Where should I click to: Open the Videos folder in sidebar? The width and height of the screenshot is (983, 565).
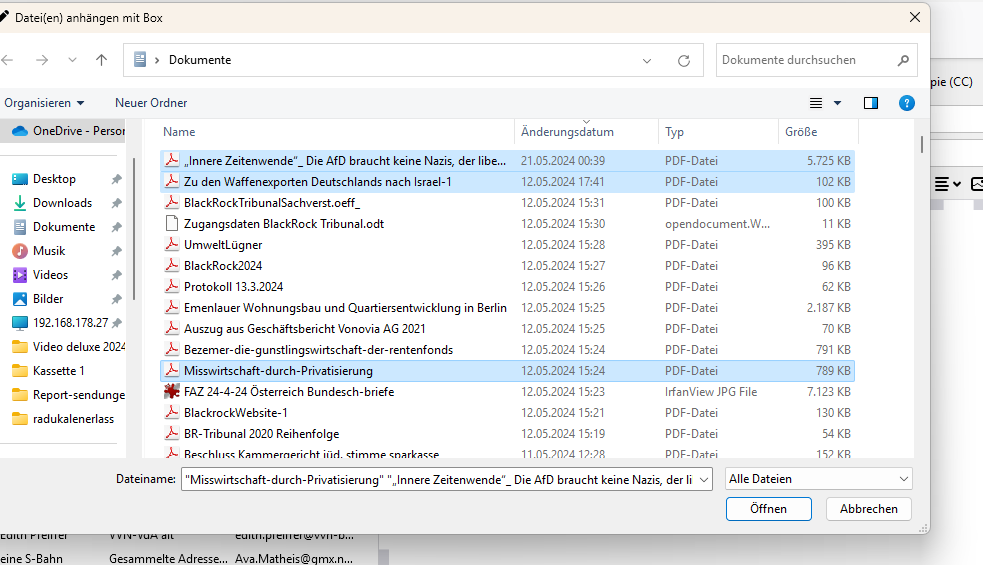tap(50, 275)
